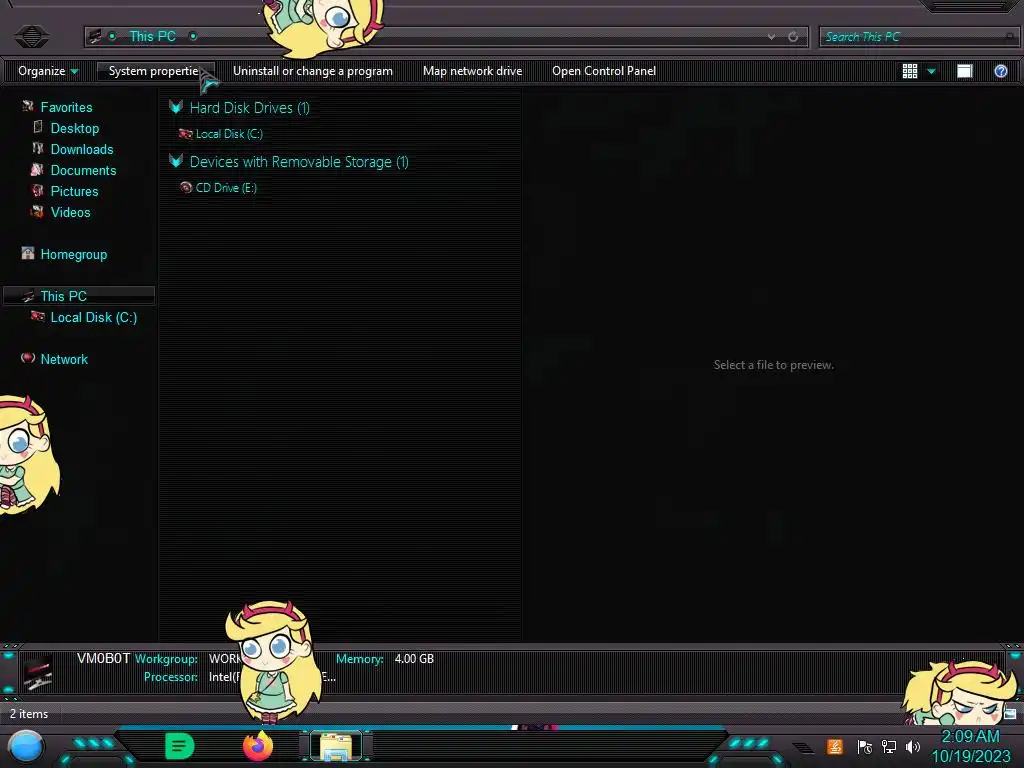Click the back navigation orb button
This screenshot has height=768, width=1024.
click(31, 36)
